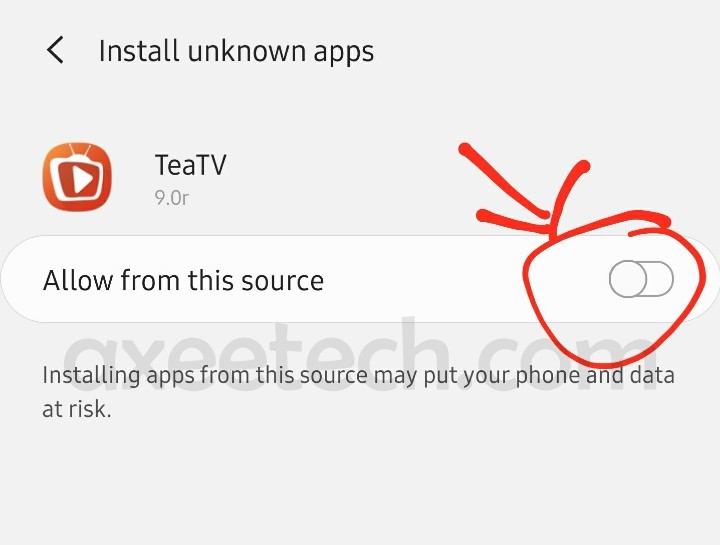The height and width of the screenshot is (545, 720).
Task: Click the 9.0r version label
Action: [x=172, y=198]
